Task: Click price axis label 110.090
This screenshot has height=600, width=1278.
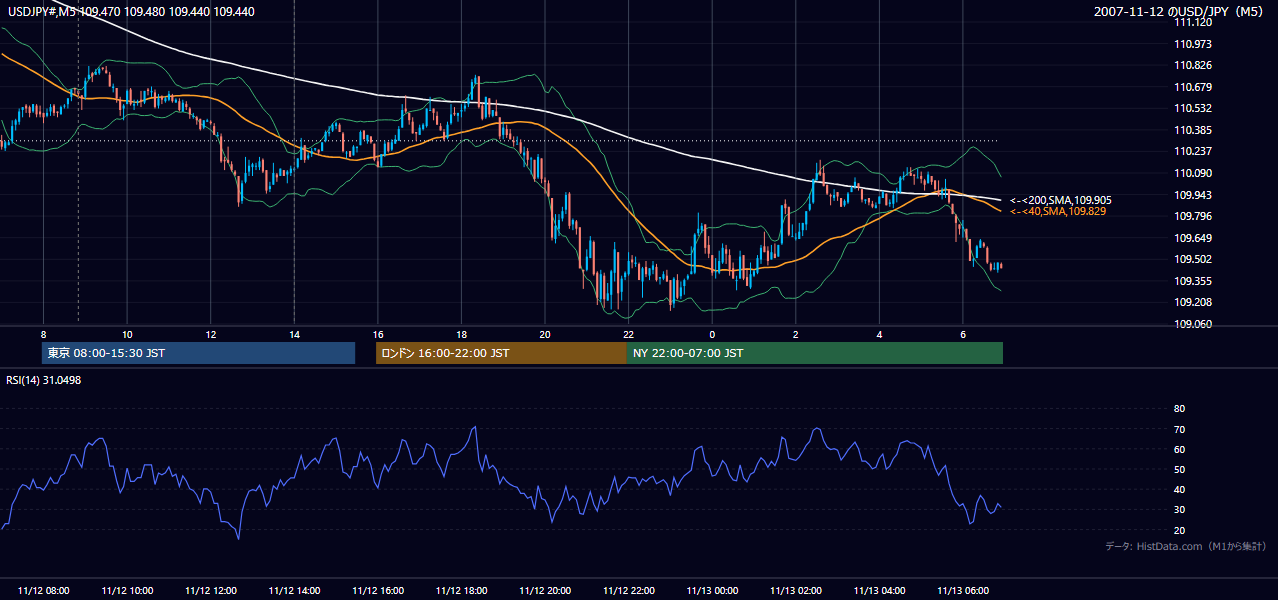Action: 1192,173
